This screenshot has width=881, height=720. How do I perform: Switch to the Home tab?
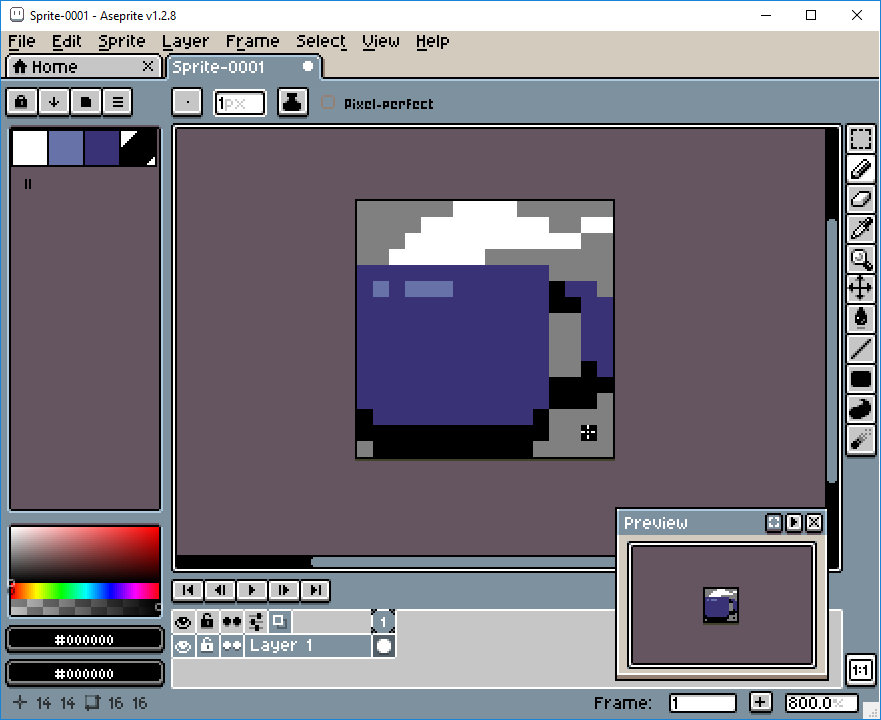(x=83, y=67)
